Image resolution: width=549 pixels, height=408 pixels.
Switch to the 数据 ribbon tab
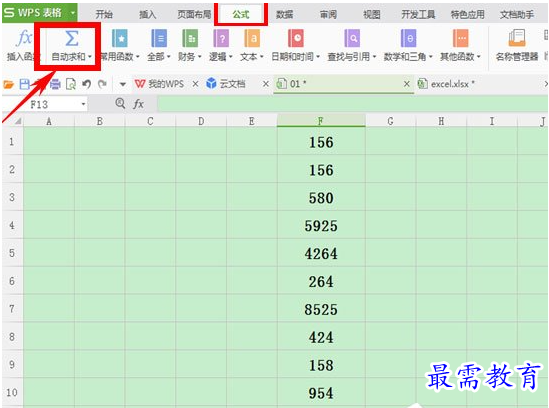[284, 14]
